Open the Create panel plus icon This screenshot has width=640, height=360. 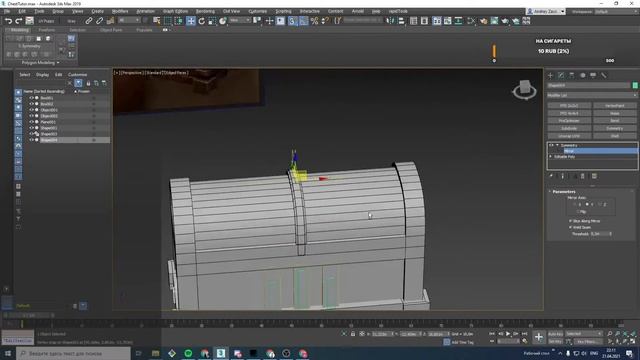coord(550,75)
